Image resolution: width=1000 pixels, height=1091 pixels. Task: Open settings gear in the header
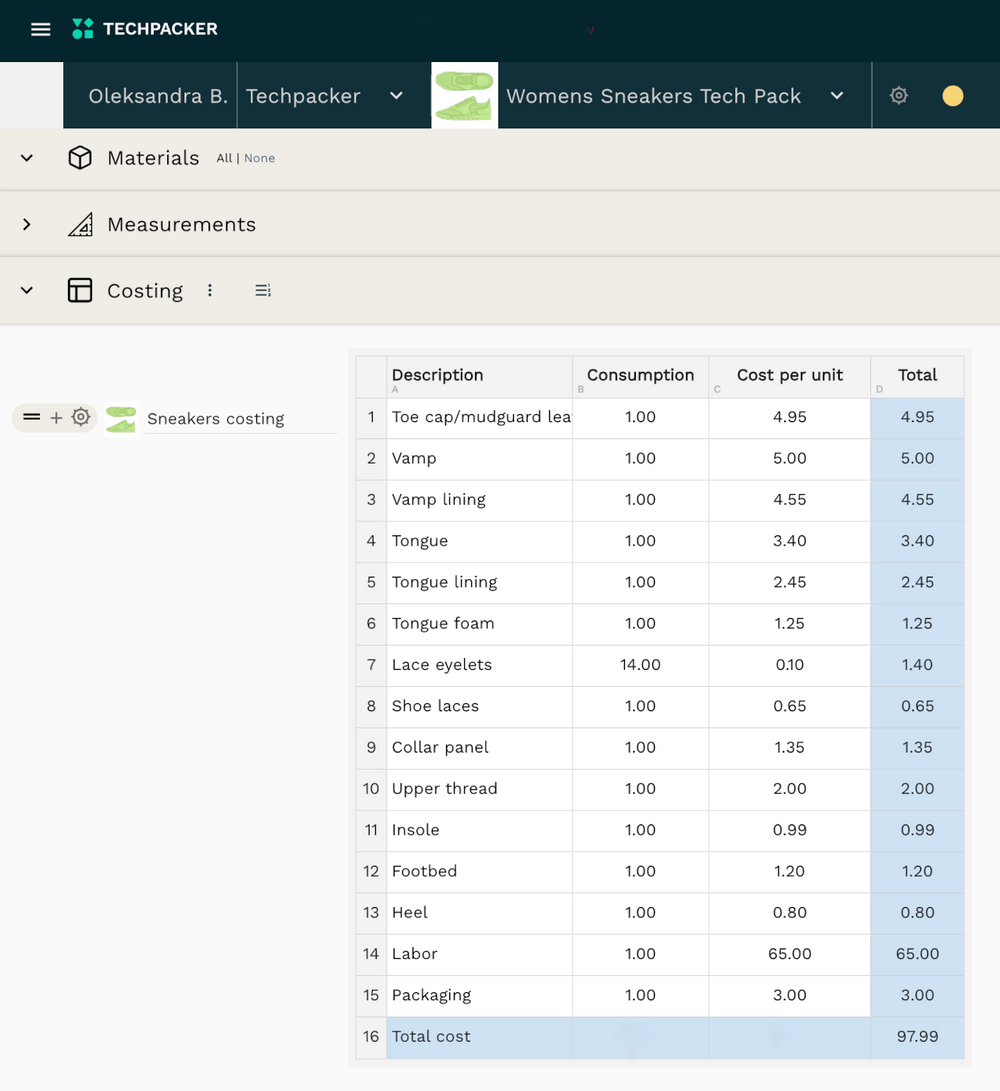[898, 95]
